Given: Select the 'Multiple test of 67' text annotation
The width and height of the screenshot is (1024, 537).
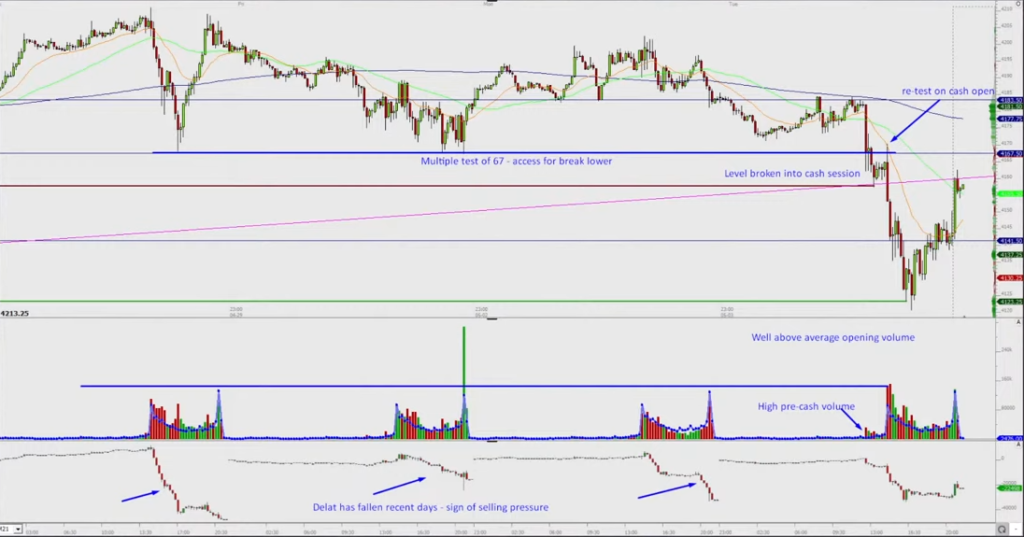Looking at the screenshot, I should pyautogui.click(x=516, y=161).
